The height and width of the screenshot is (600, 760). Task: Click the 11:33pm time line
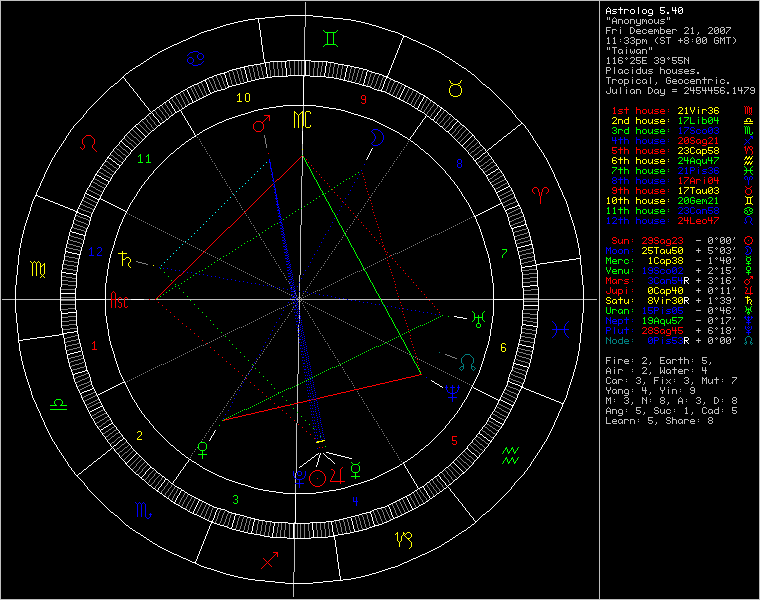pyautogui.click(x=671, y=41)
